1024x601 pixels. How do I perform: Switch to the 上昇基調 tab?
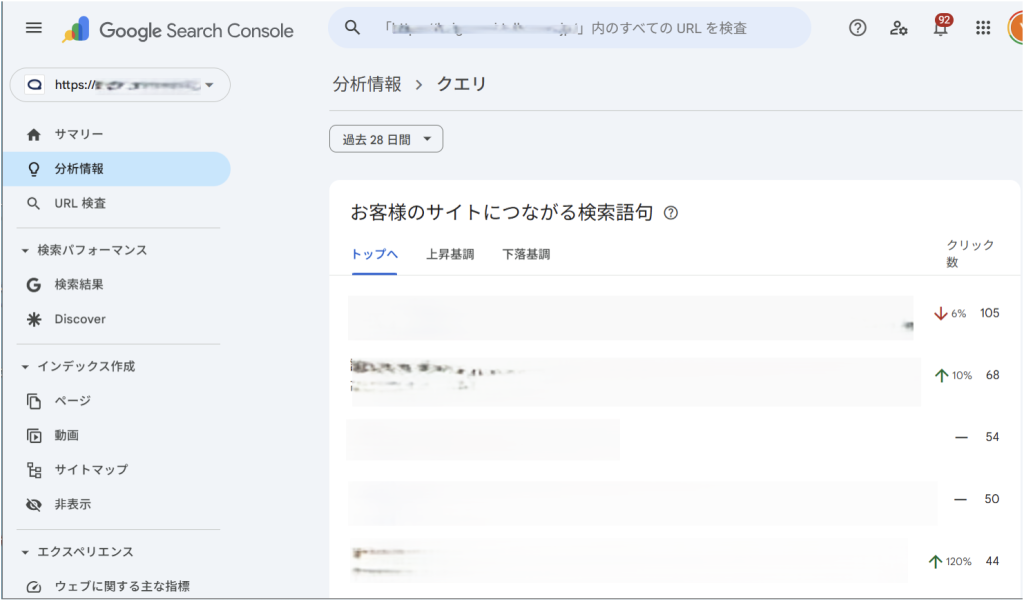(450, 254)
